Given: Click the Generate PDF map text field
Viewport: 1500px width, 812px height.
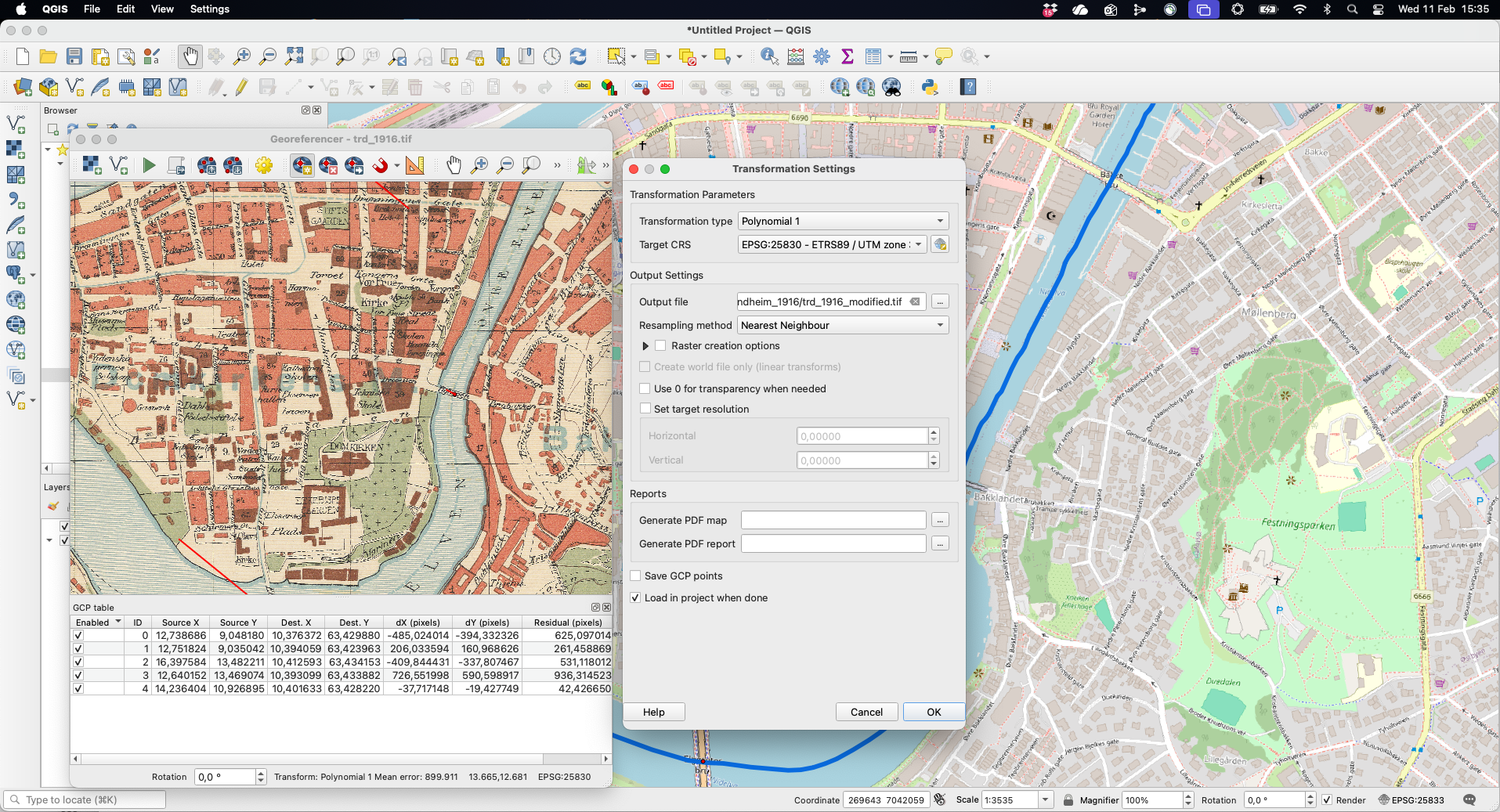Looking at the screenshot, I should (833, 520).
